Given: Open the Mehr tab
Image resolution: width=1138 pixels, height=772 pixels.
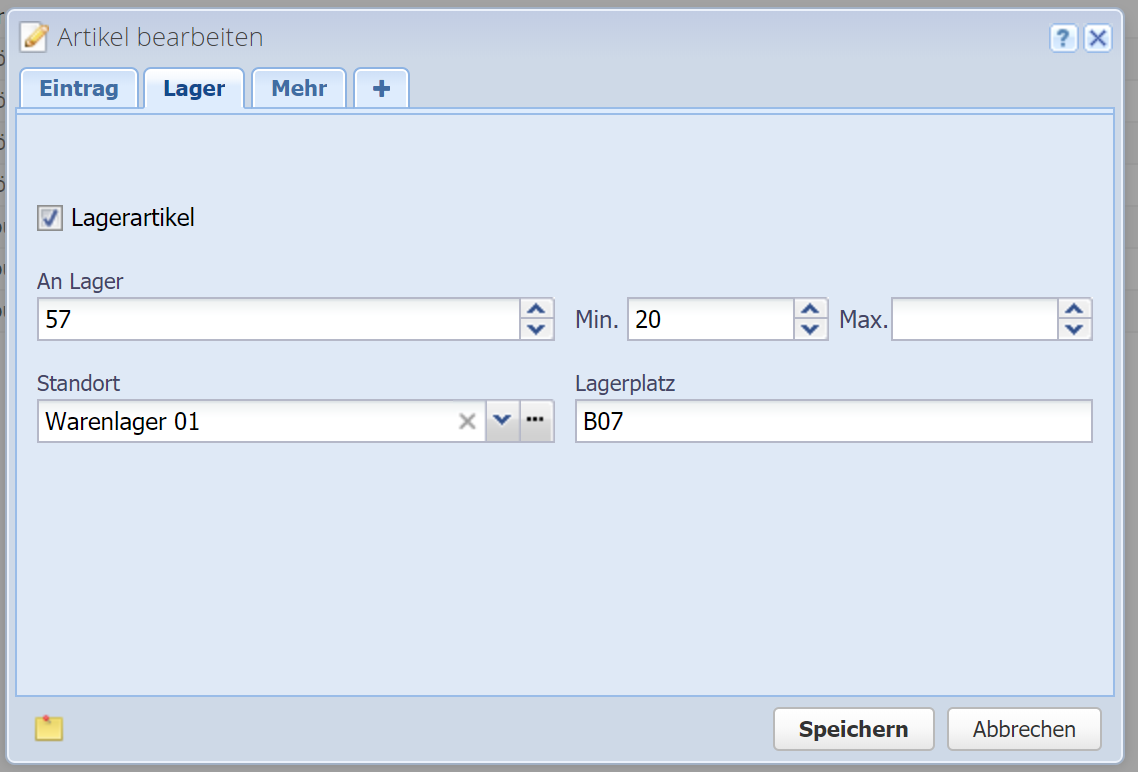Looking at the screenshot, I should tap(299, 88).
